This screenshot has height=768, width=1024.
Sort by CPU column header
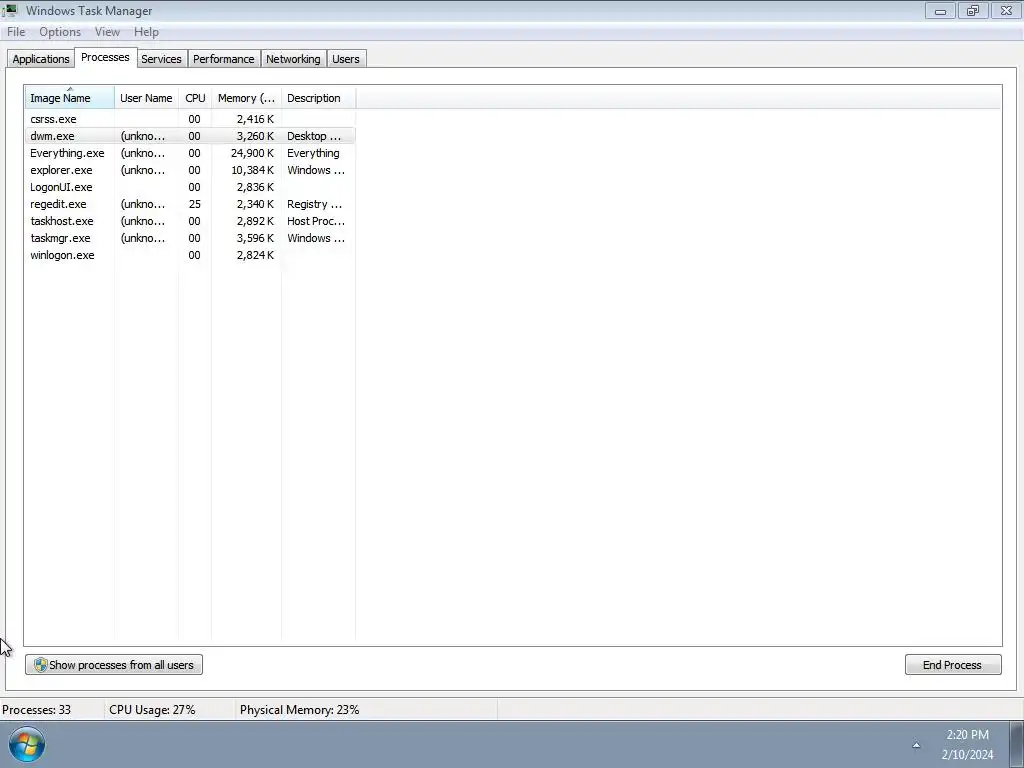coord(195,98)
